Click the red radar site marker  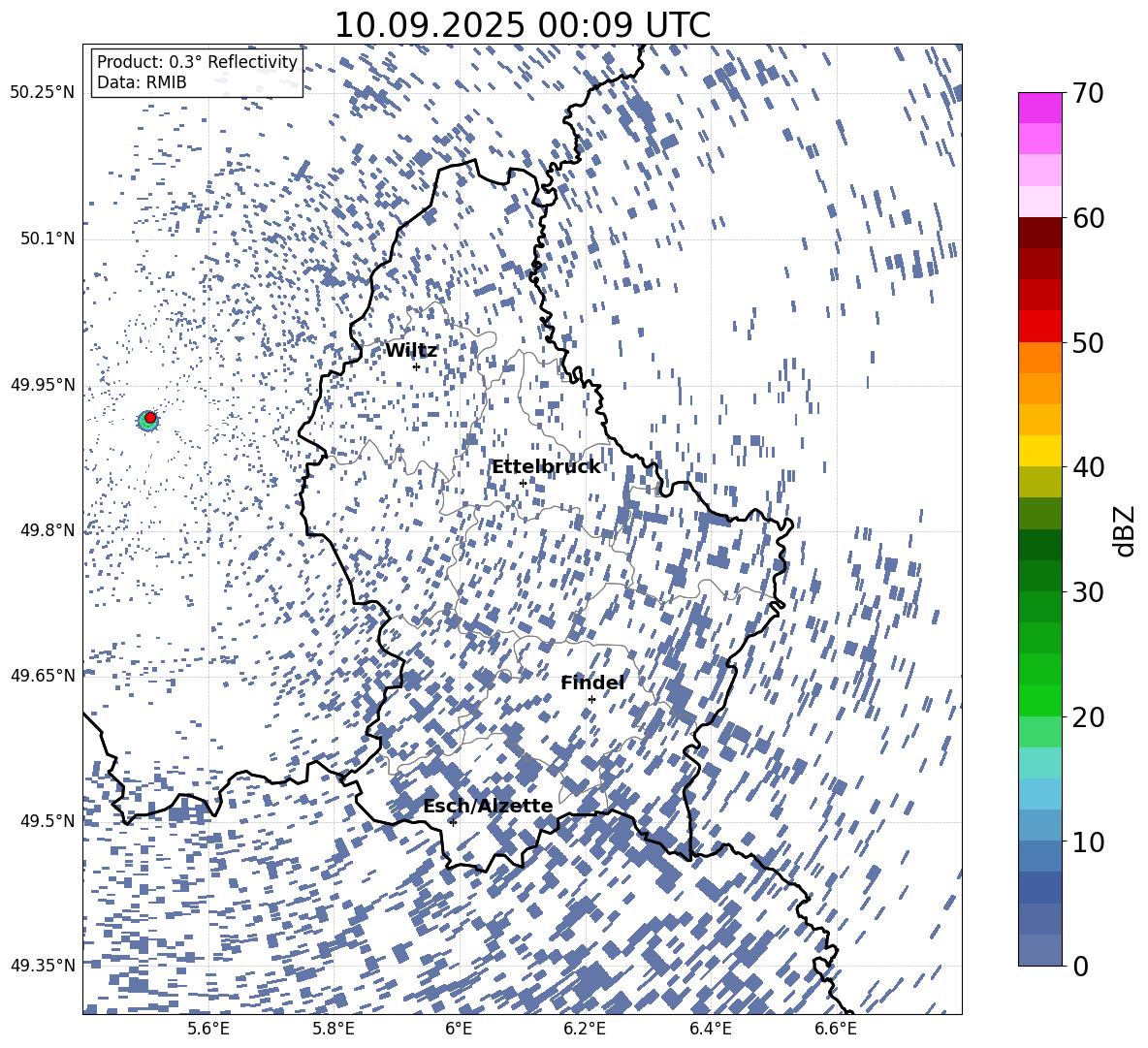150,418
